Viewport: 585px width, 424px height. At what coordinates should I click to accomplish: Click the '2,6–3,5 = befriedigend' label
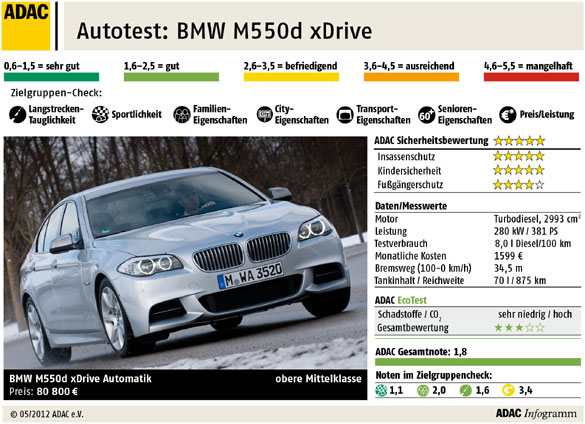point(290,66)
